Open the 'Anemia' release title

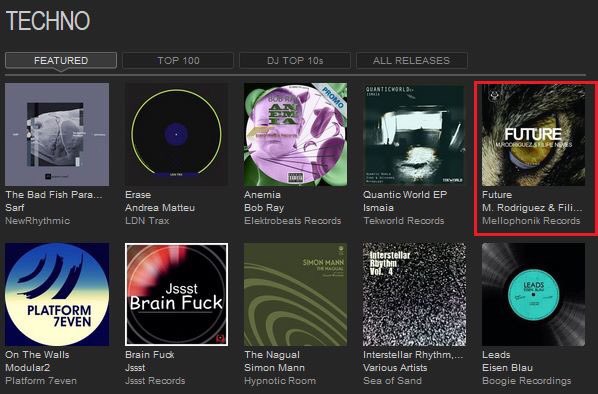[262, 195]
